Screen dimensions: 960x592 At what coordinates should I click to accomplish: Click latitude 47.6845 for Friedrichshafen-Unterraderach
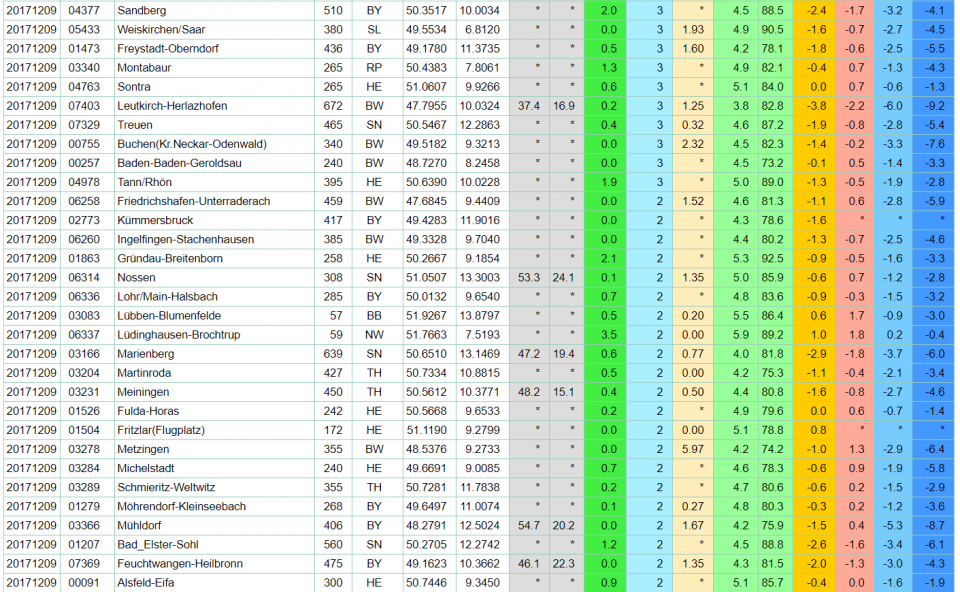426,201
